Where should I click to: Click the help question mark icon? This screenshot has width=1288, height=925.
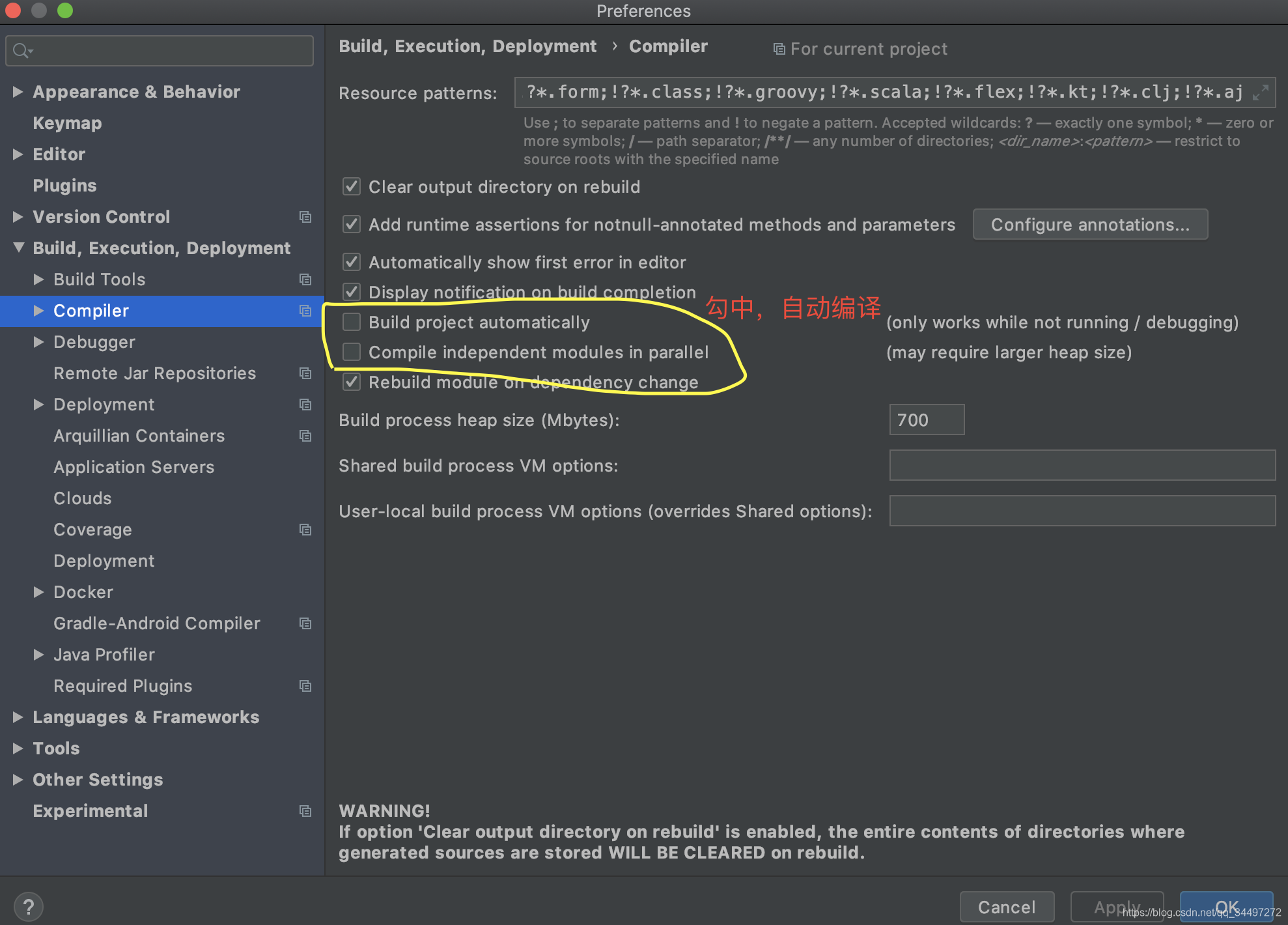(28, 906)
